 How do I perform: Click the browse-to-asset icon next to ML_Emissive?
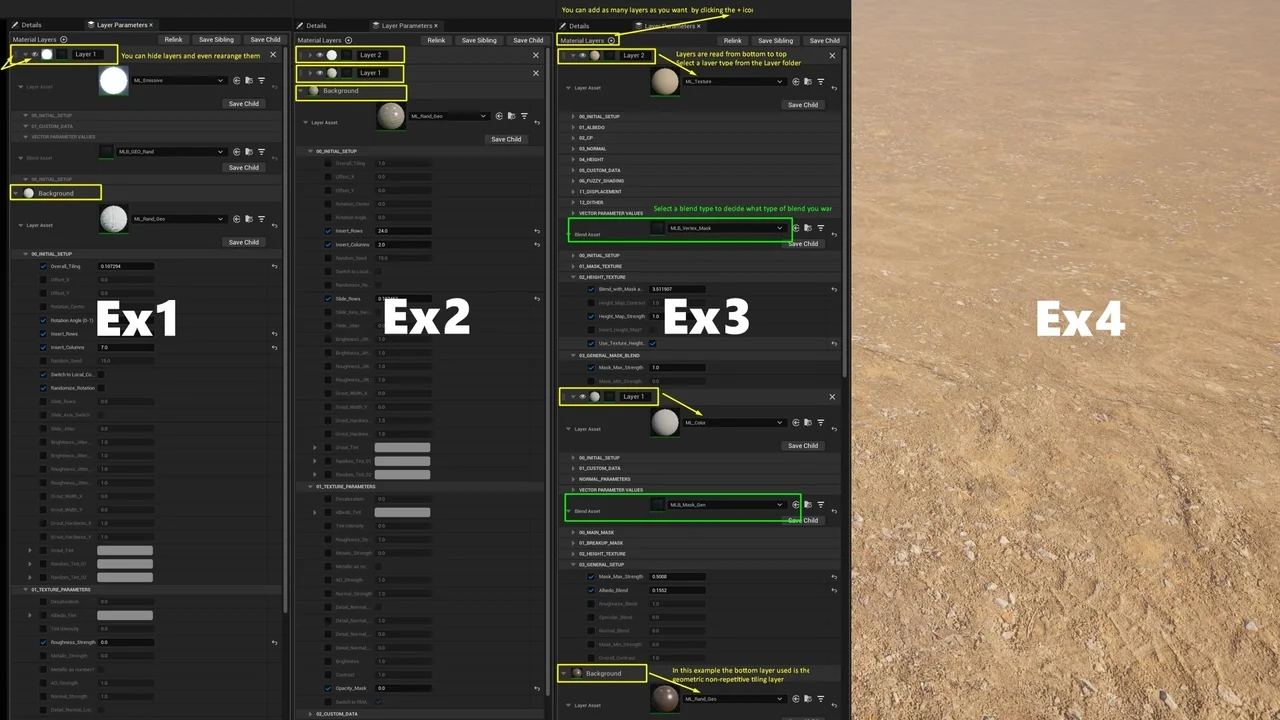(x=249, y=80)
